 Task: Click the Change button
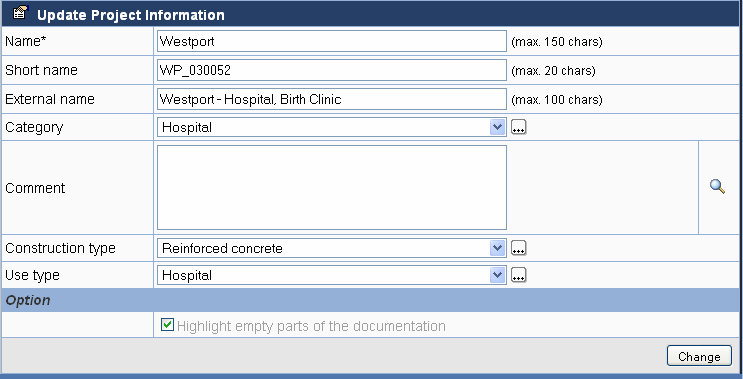699,356
